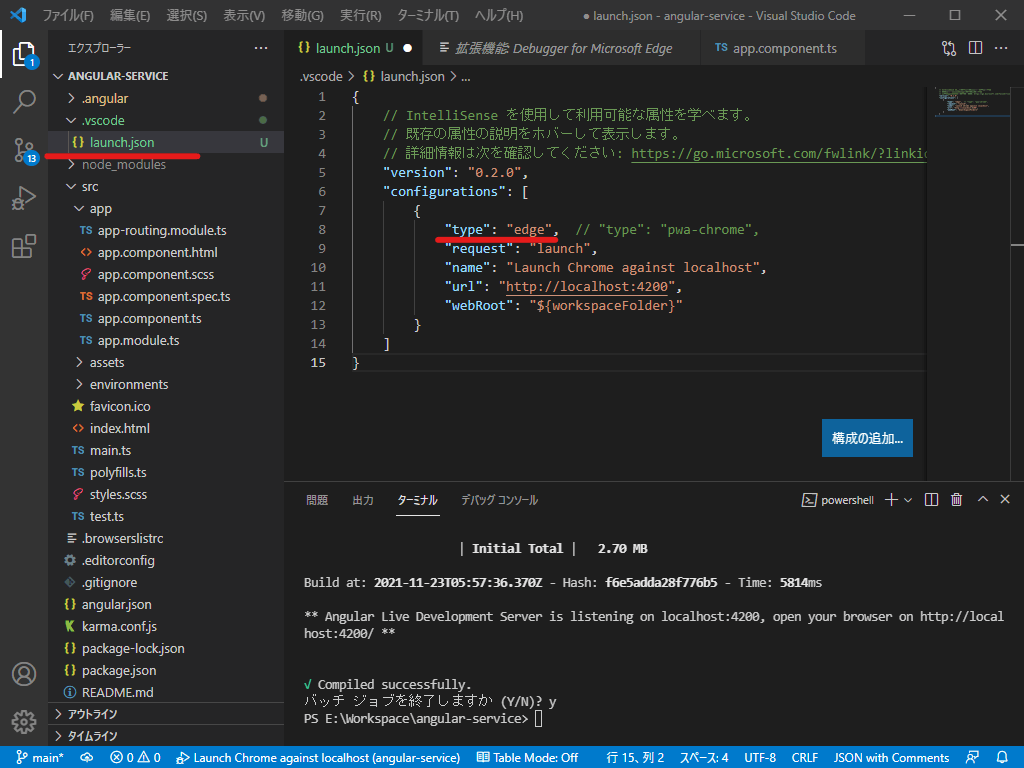Switch to the app.component.ts editor tab
This screenshot has width=1024, height=768.
pyautogui.click(x=783, y=48)
